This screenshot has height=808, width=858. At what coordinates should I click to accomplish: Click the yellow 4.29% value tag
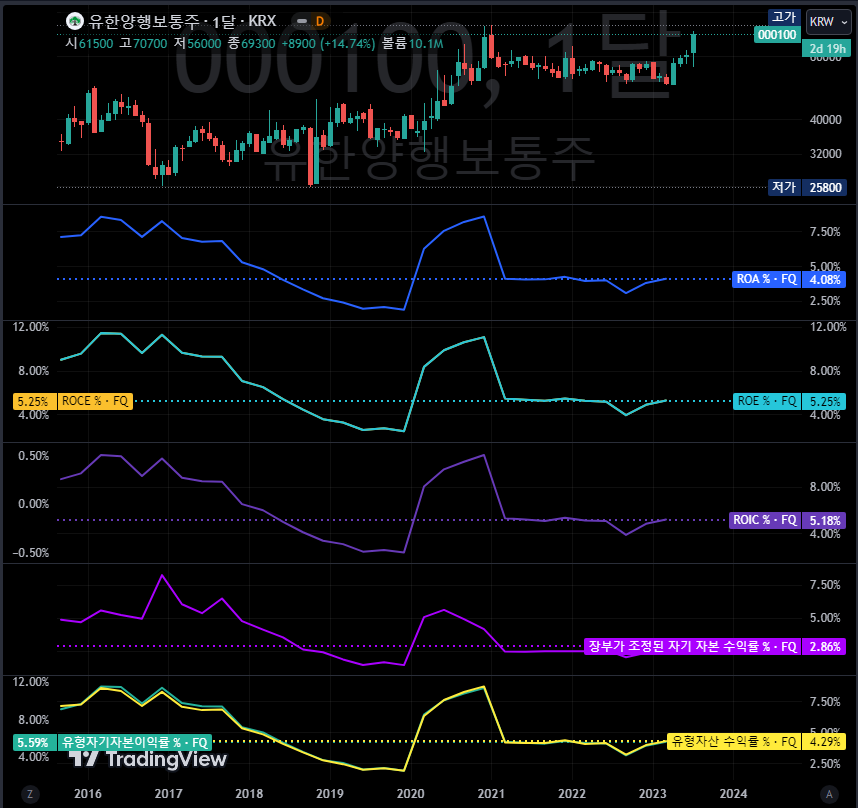point(825,742)
